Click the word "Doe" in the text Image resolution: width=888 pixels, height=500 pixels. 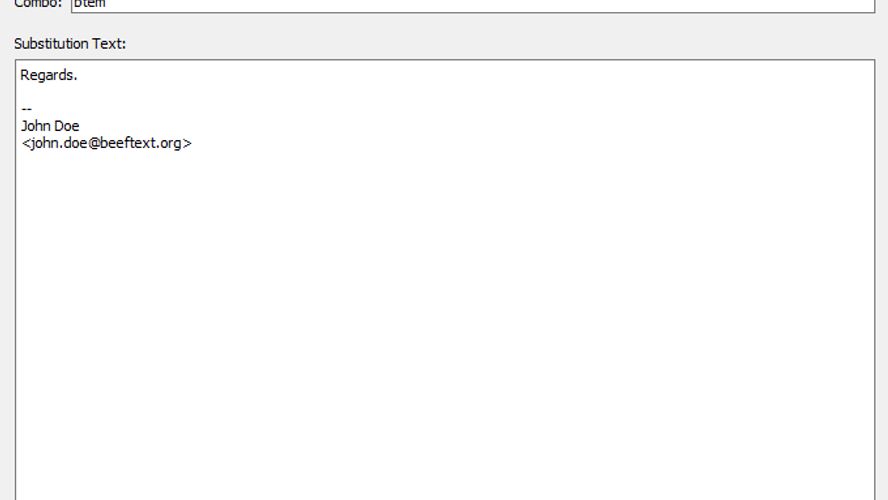click(67, 126)
